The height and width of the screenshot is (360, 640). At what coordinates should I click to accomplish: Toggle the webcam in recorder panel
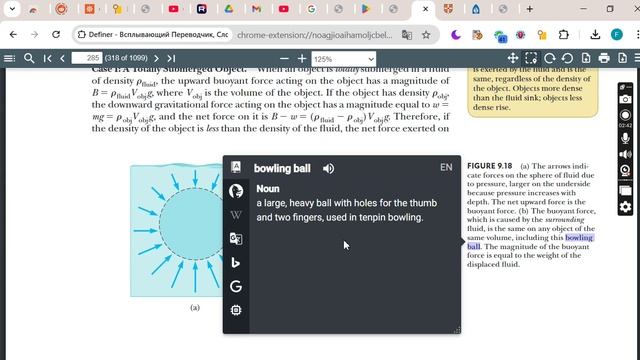625,170
